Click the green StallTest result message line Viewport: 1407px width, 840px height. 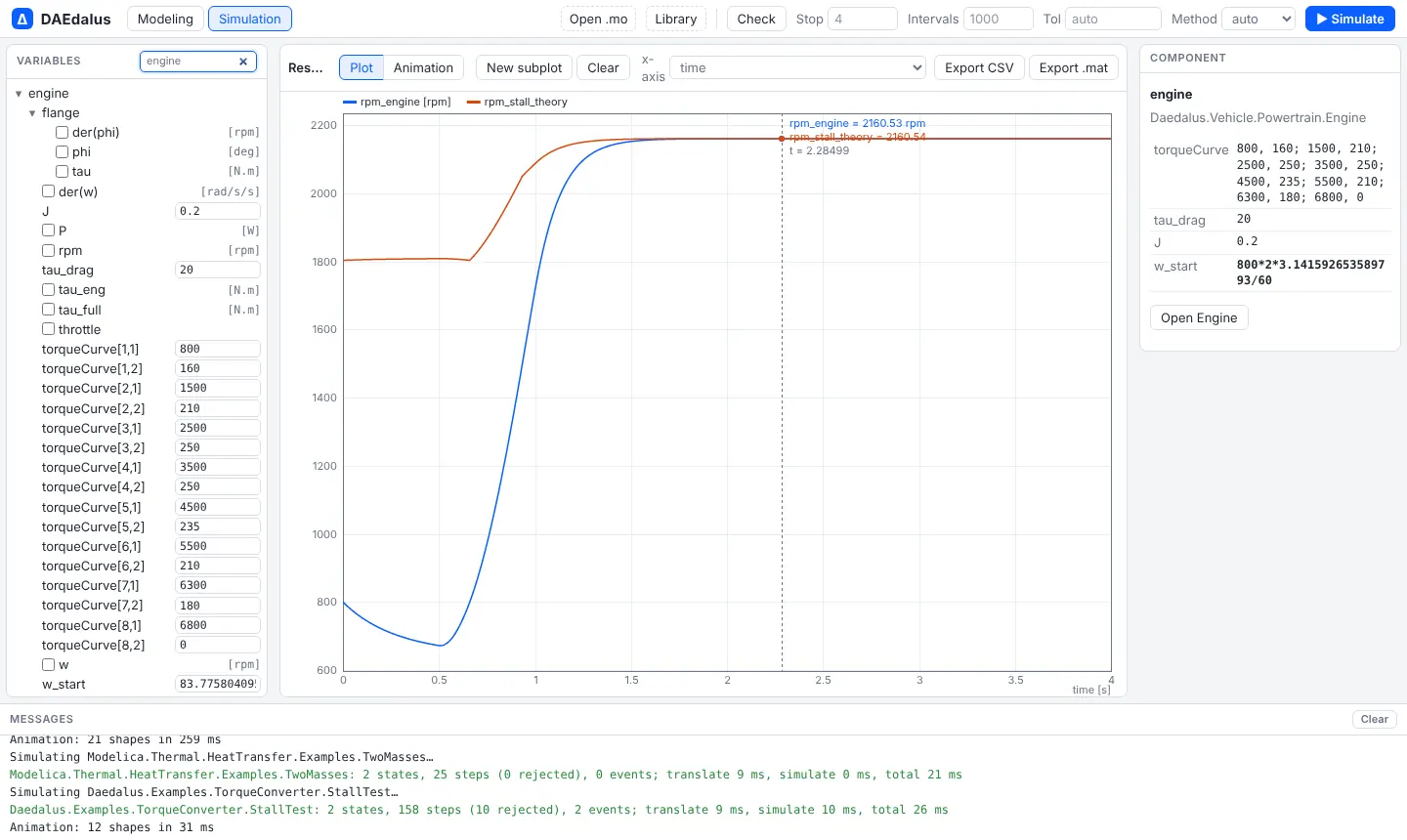(479, 810)
